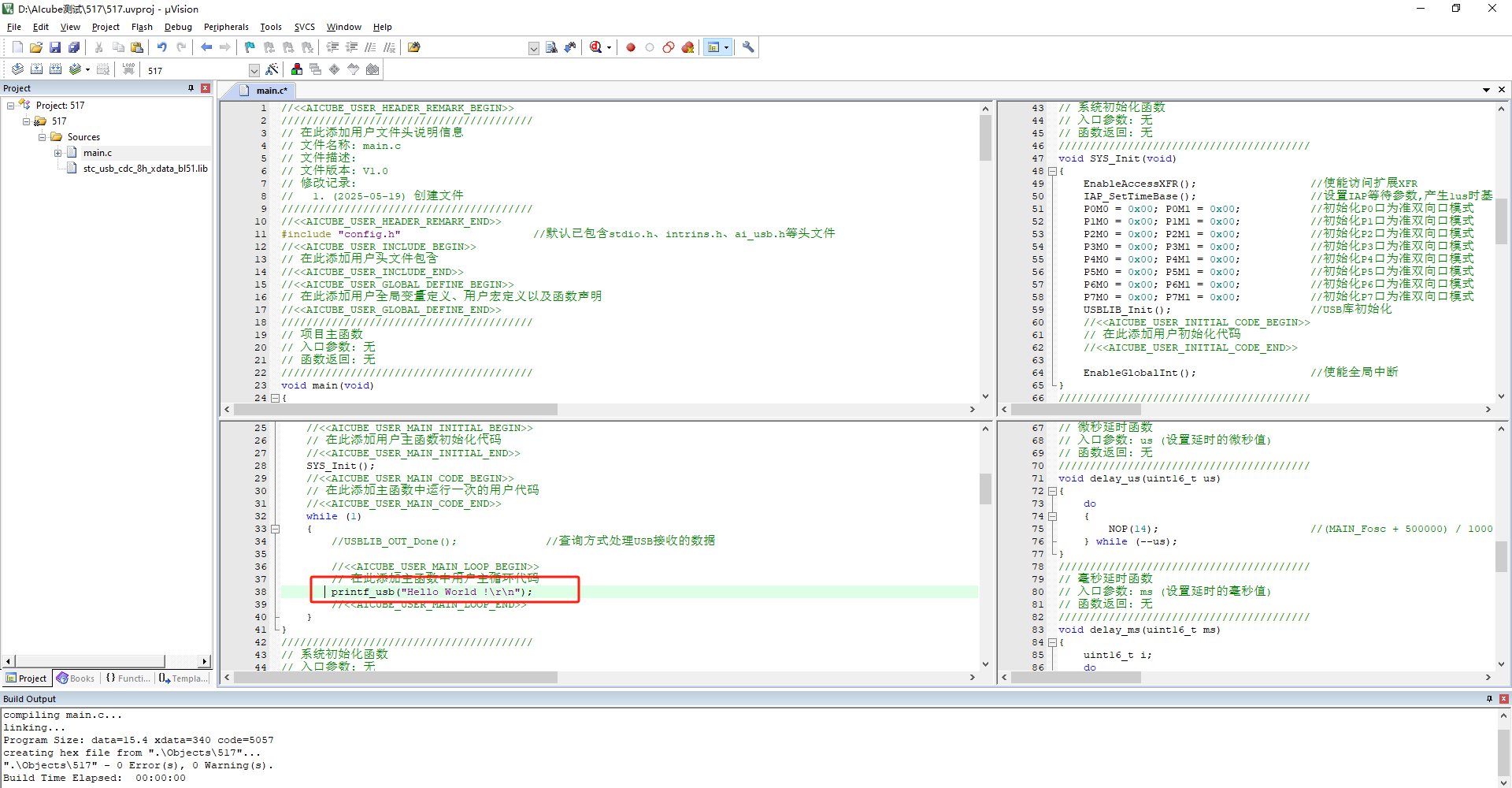This screenshot has height=788, width=1512.
Task: Open debug dropdown arrow next to magnifier
Action: click(x=609, y=47)
